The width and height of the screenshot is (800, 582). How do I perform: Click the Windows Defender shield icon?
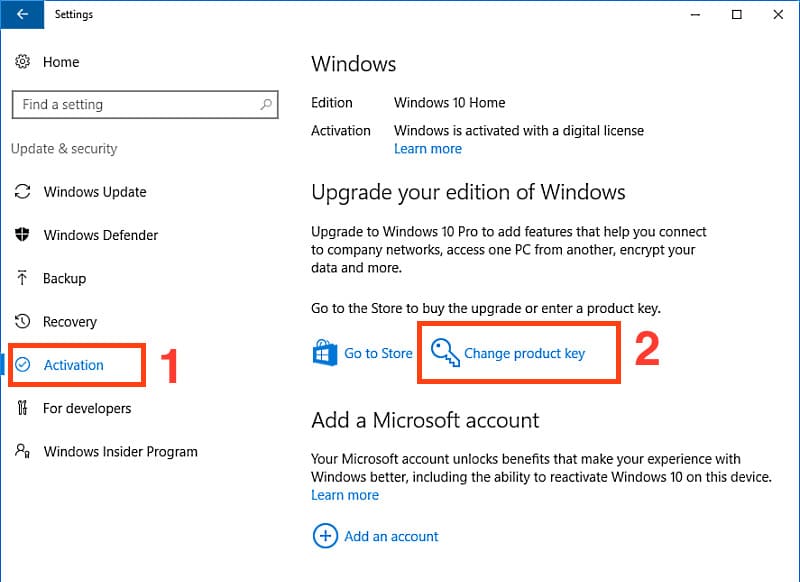click(x=23, y=235)
